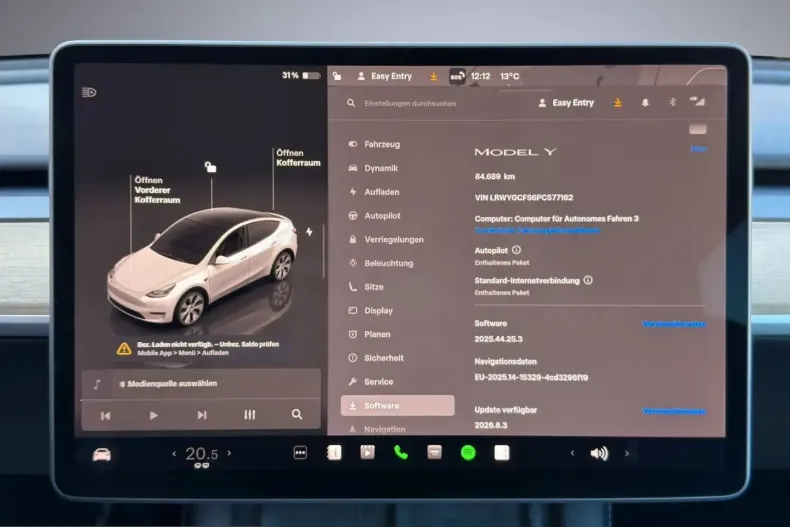Tap the unlock padlock above the car
This screenshot has height=527, width=790.
pos(211,167)
